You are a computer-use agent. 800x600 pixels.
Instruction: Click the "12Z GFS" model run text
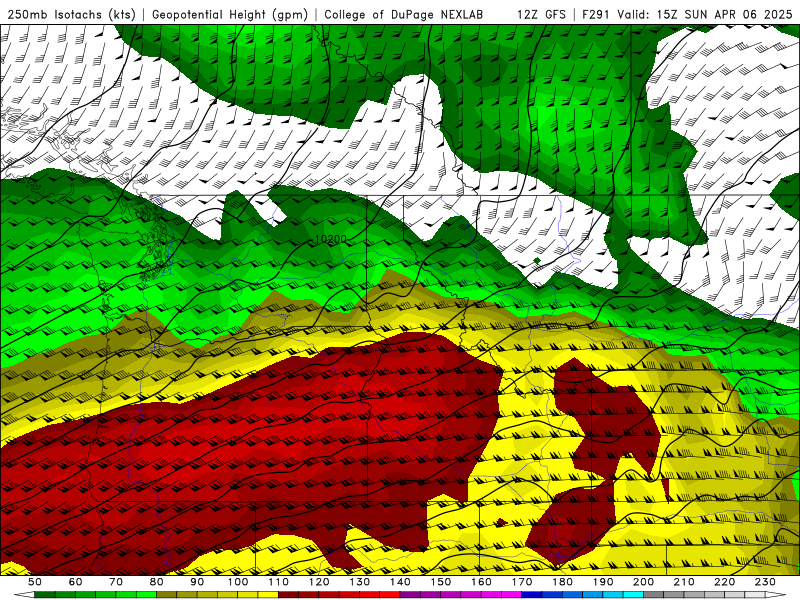tap(541, 14)
